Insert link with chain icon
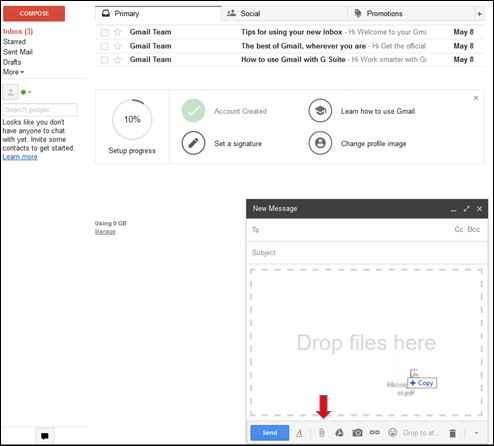Image resolution: width=494 pixels, height=446 pixels. (375, 432)
